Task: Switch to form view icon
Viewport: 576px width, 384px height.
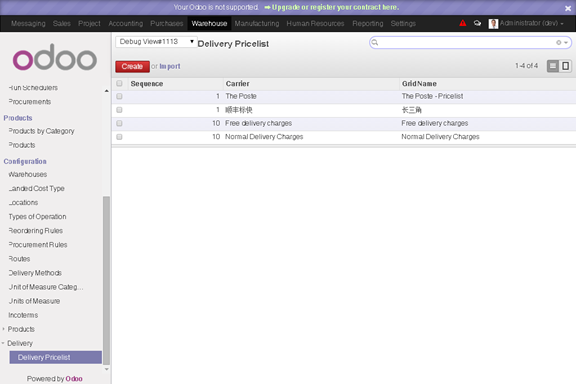Action: [x=565, y=66]
